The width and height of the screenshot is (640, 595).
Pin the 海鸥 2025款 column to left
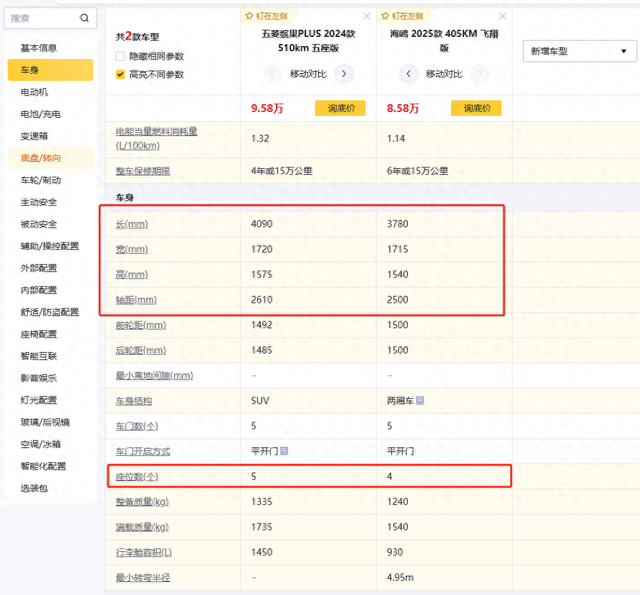(408, 17)
